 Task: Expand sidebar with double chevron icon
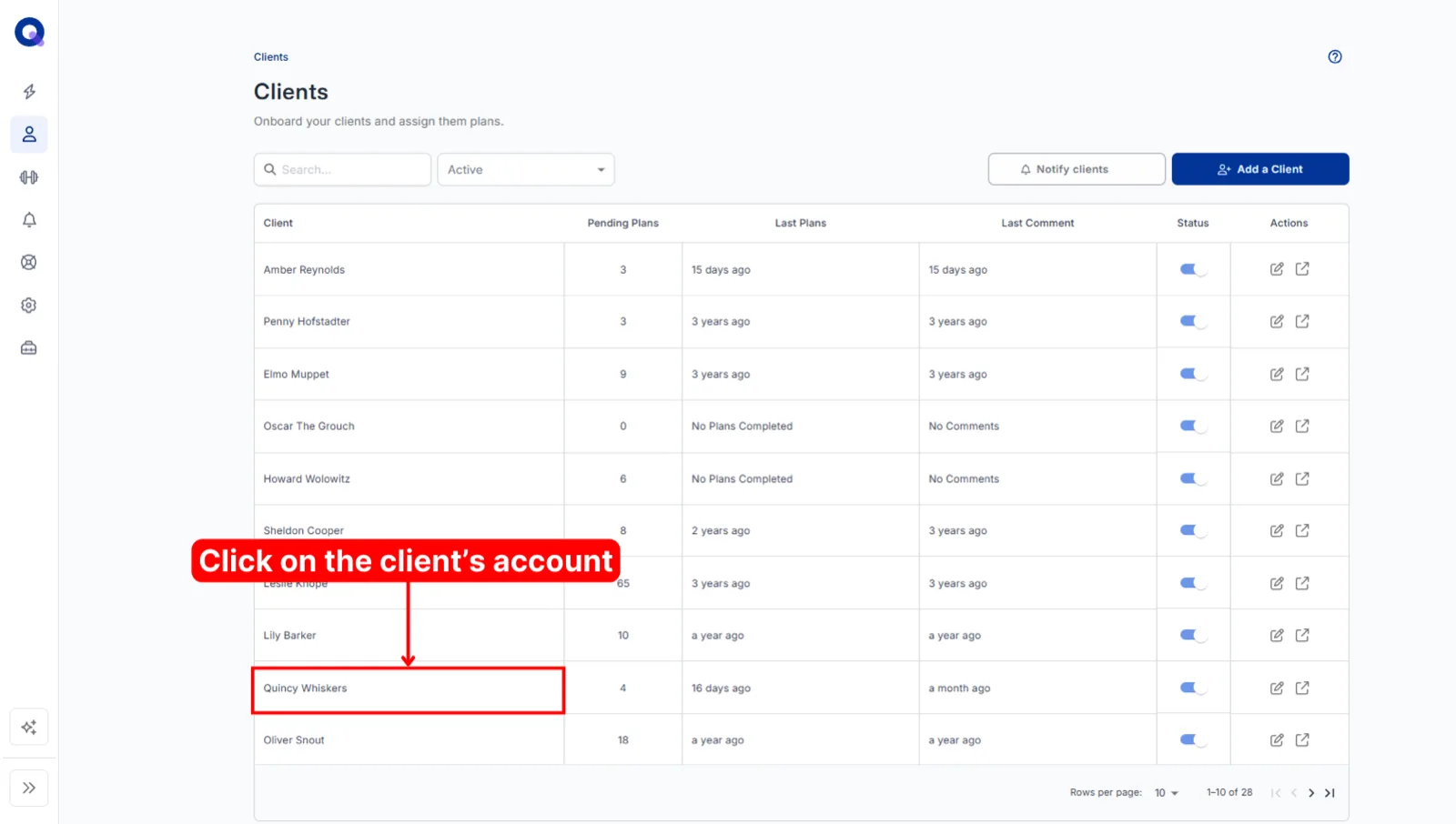coord(29,788)
